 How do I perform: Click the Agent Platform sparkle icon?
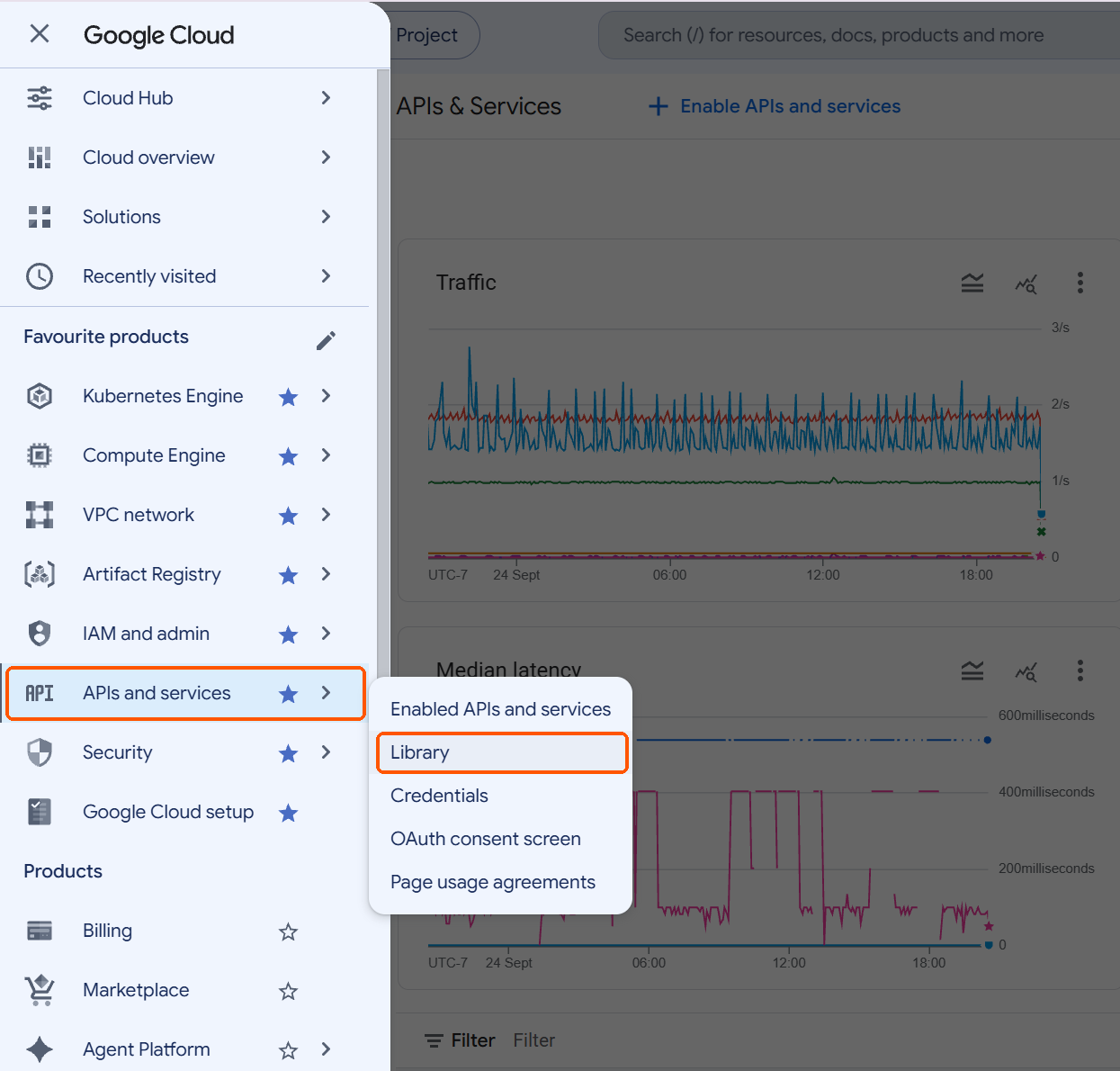pyautogui.click(x=40, y=1049)
